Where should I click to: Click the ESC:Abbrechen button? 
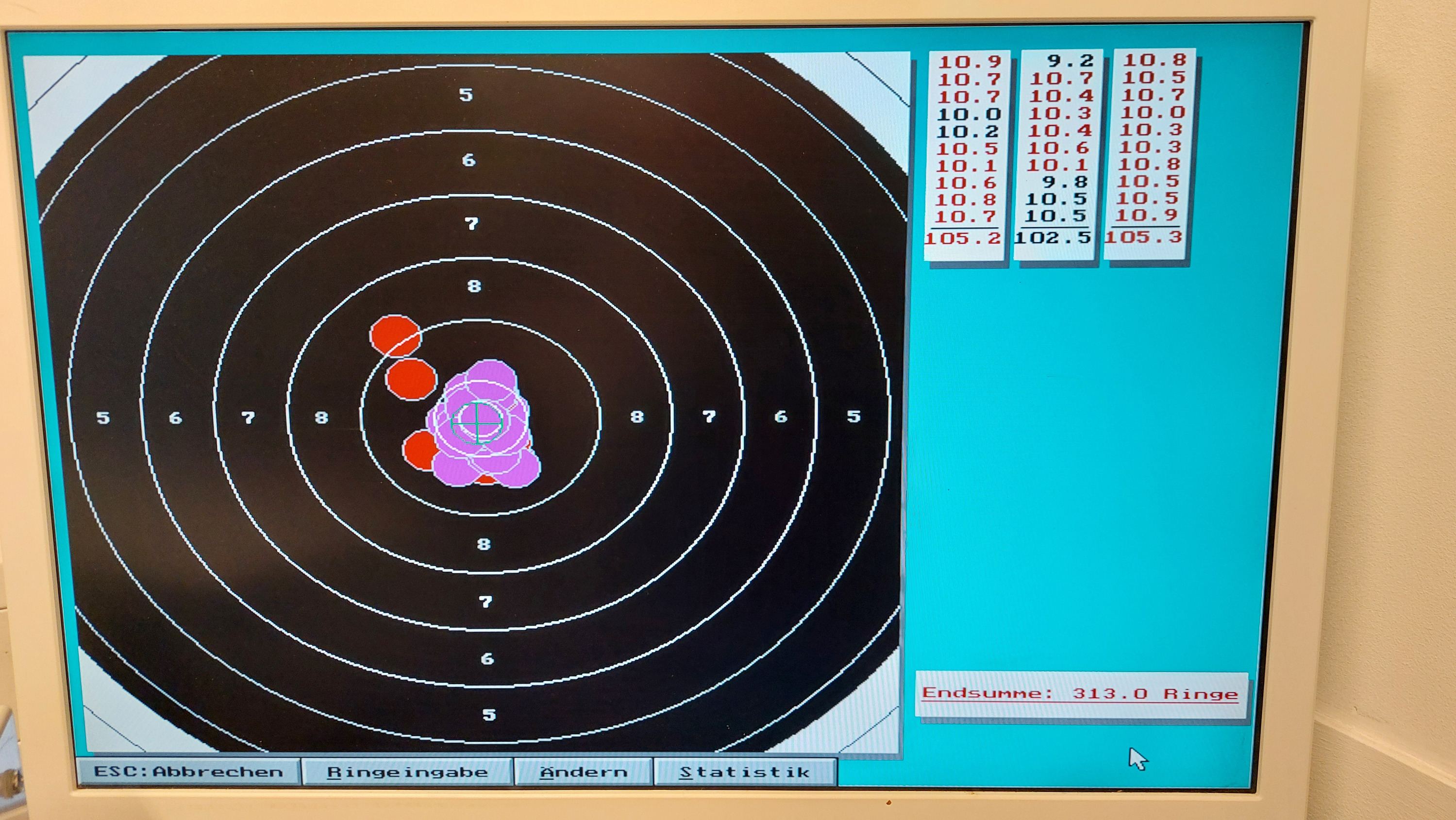(188, 772)
